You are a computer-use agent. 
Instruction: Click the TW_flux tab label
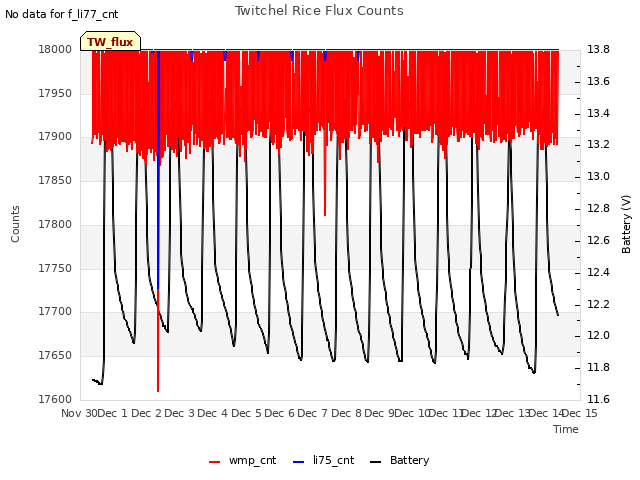110,42
